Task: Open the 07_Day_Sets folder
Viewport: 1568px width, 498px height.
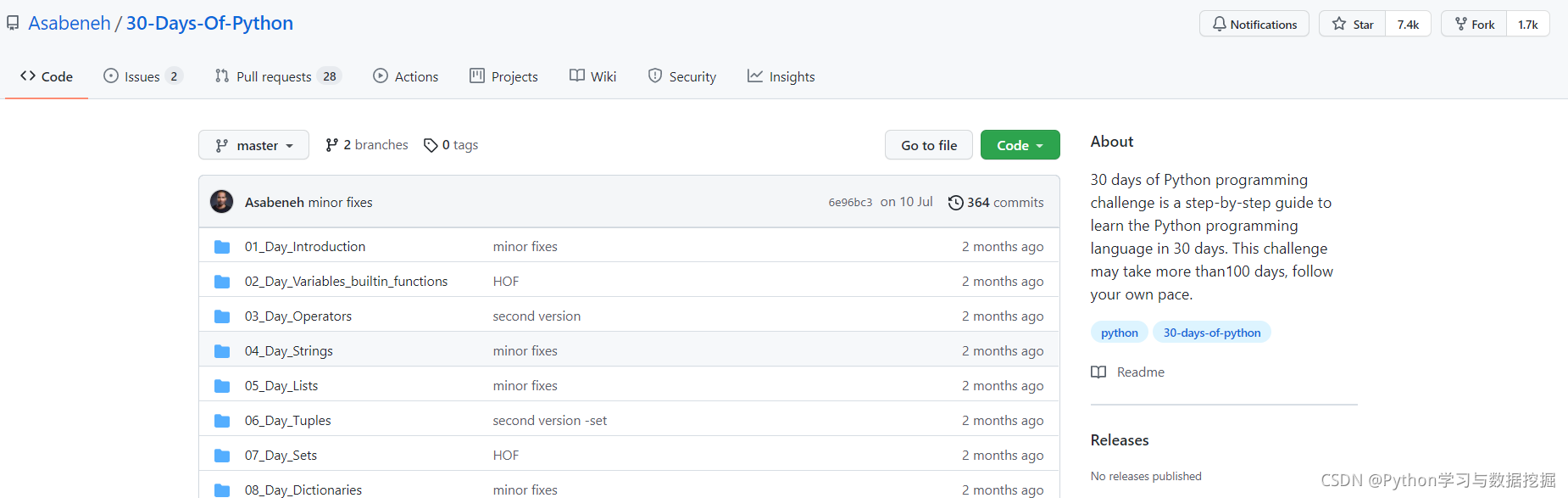Action: (x=281, y=455)
